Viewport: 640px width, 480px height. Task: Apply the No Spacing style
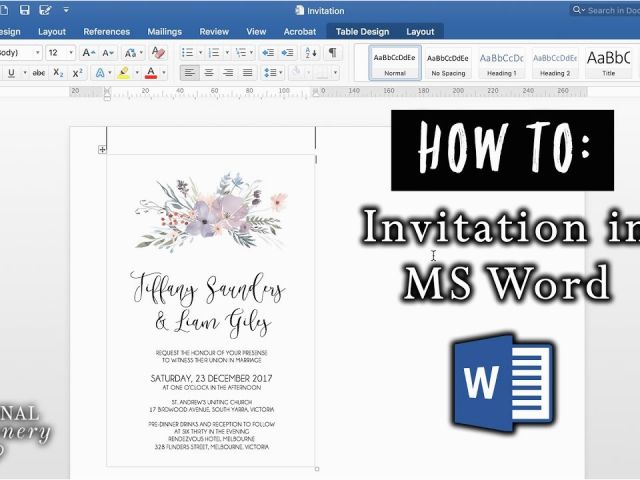449,63
